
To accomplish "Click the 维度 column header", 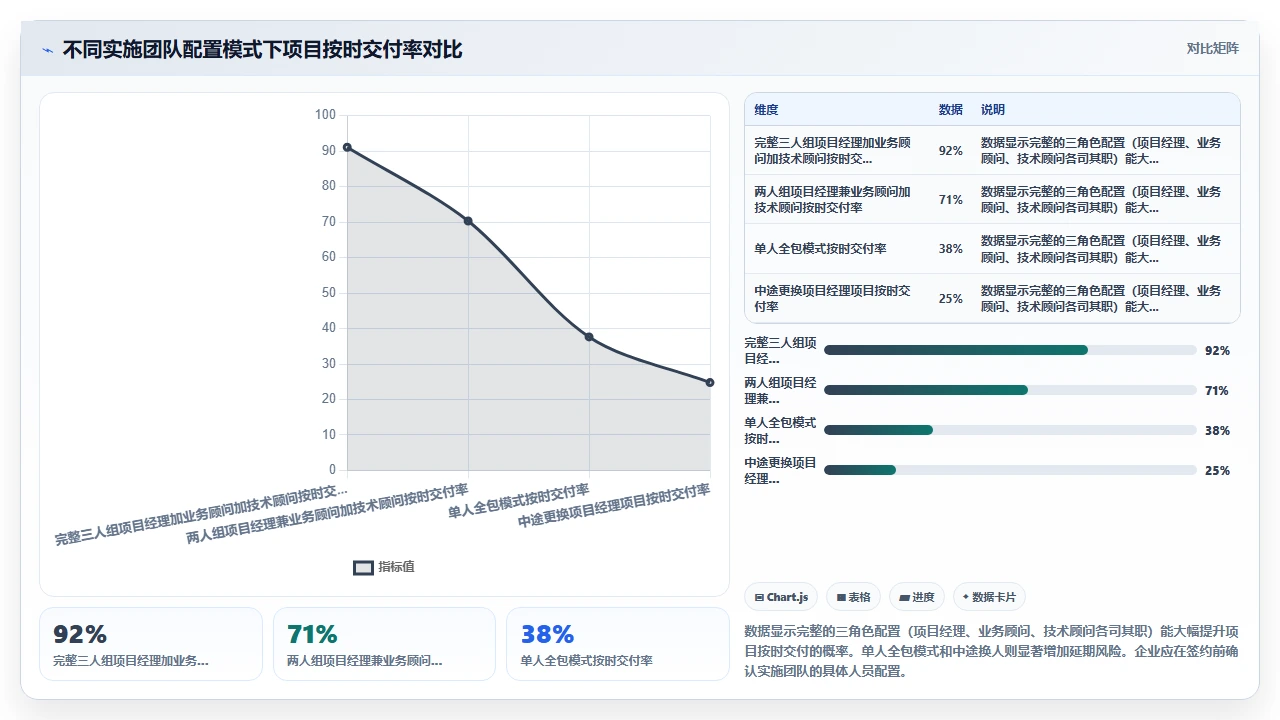I will [766, 110].
